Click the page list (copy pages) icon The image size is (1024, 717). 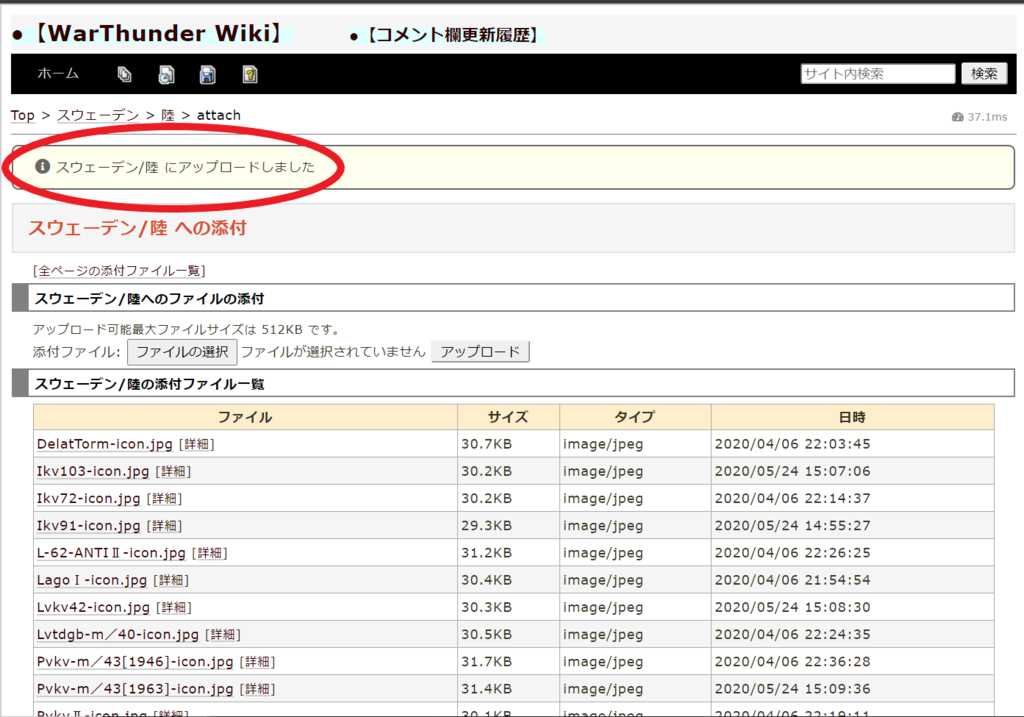click(124, 74)
